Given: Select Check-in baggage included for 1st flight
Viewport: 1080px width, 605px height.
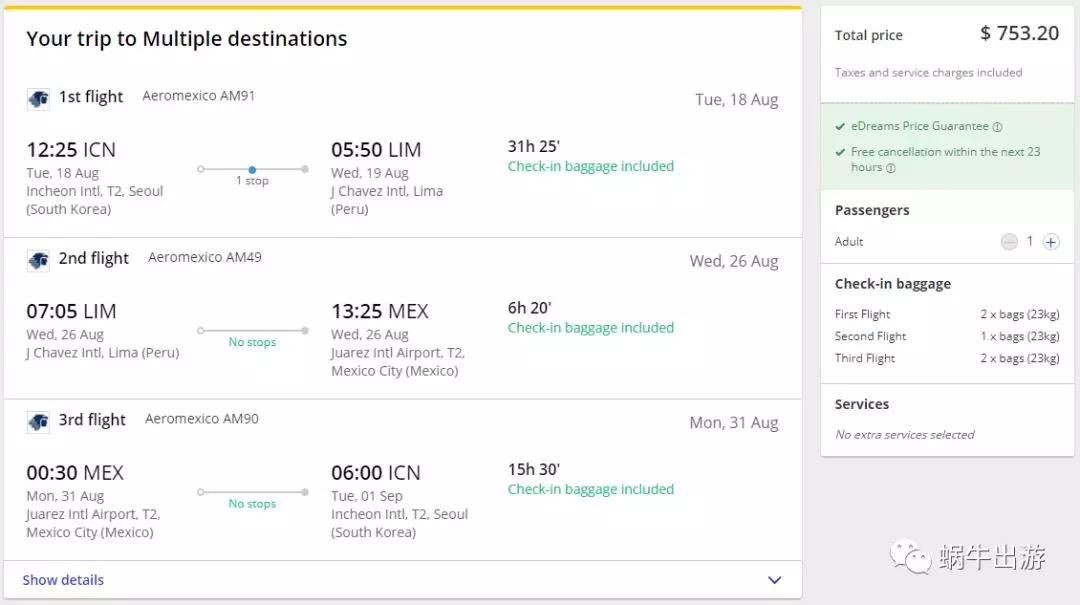Looking at the screenshot, I should [x=590, y=166].
